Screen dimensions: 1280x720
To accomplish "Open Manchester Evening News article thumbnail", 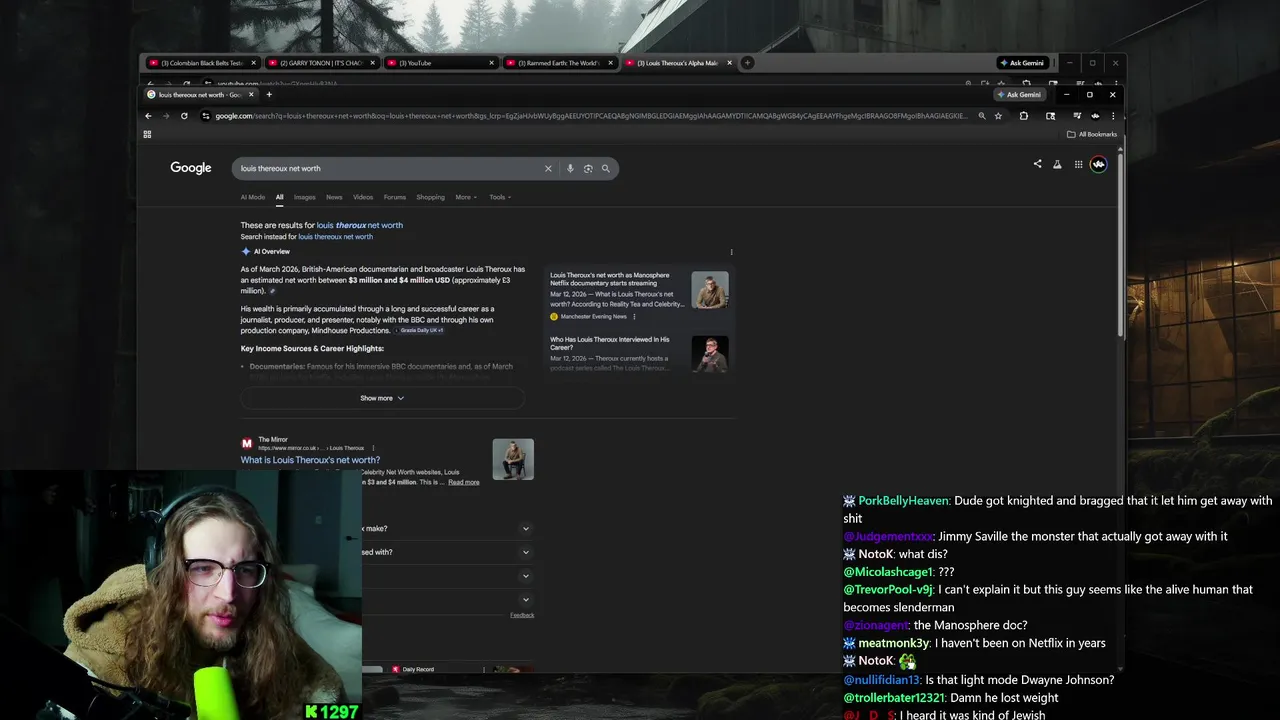I will click(x=710, y=290).
